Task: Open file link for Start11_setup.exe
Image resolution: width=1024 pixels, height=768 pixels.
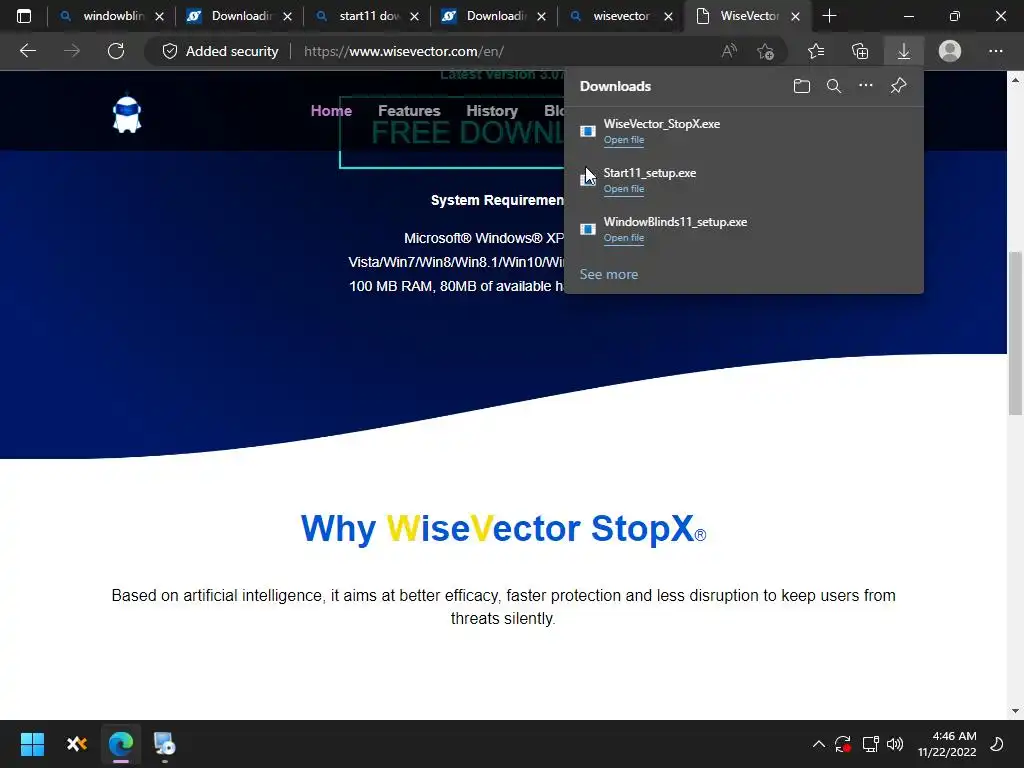Action: (624, 189)
